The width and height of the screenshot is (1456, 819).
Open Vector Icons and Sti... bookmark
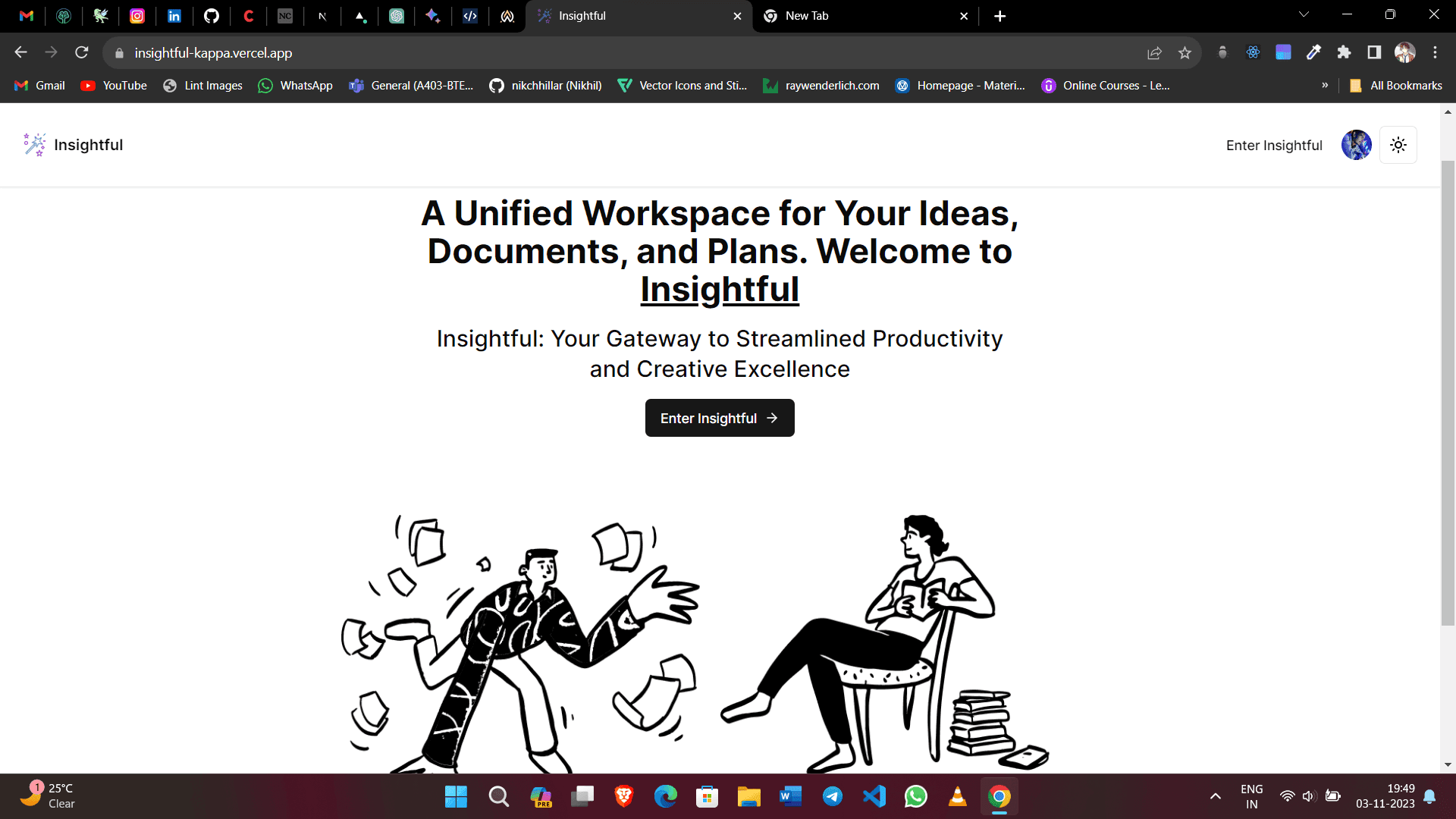pyautogui.click(x=682, y=86)
